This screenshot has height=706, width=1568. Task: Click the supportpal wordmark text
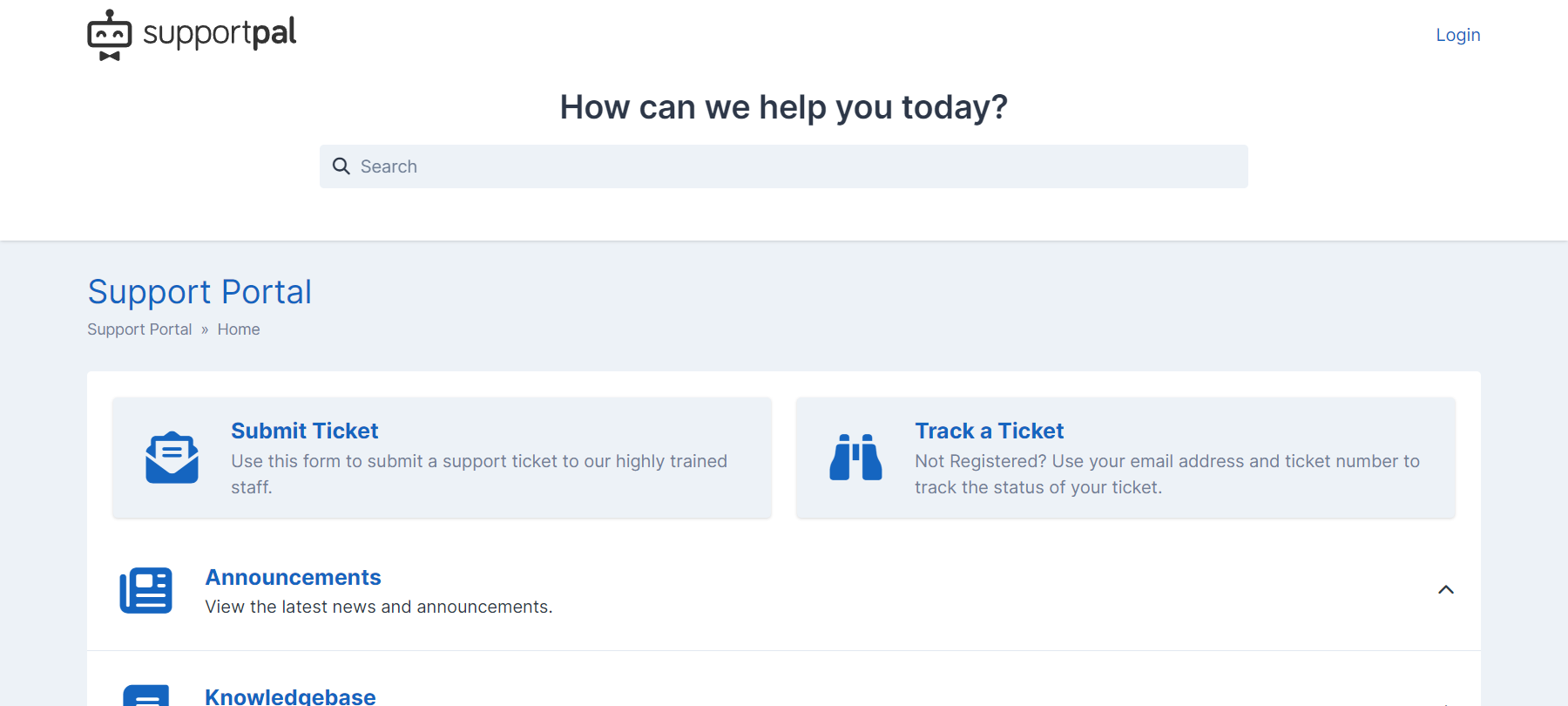220,33
